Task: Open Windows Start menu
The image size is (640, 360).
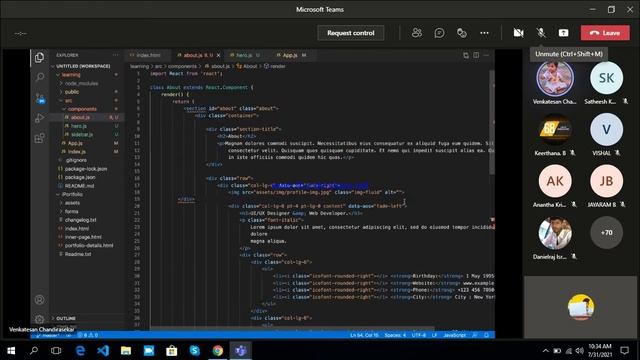Action: pyautogui.click(x=11, y=350)
